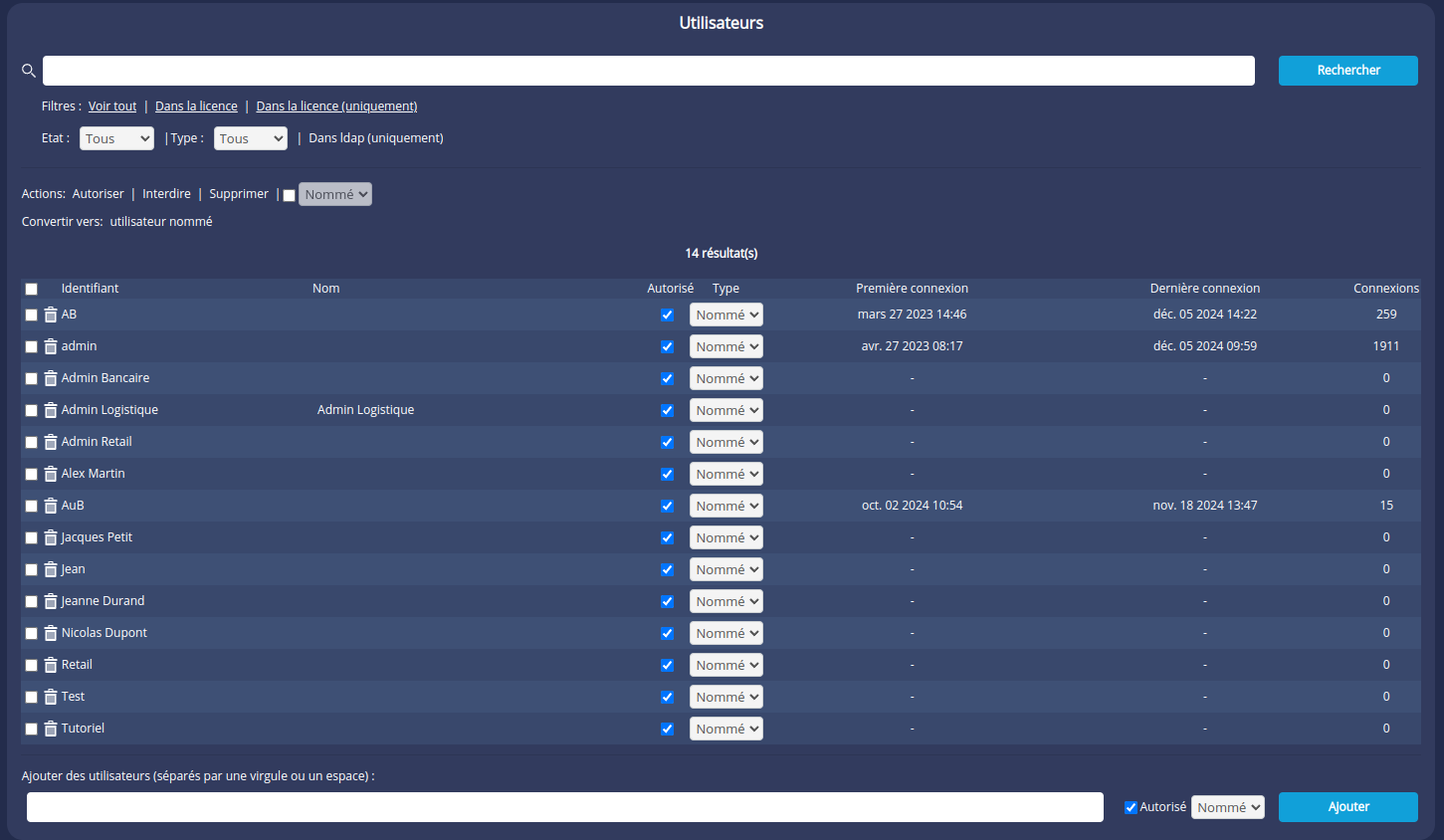Choose the Interdire action

(166, 194)
